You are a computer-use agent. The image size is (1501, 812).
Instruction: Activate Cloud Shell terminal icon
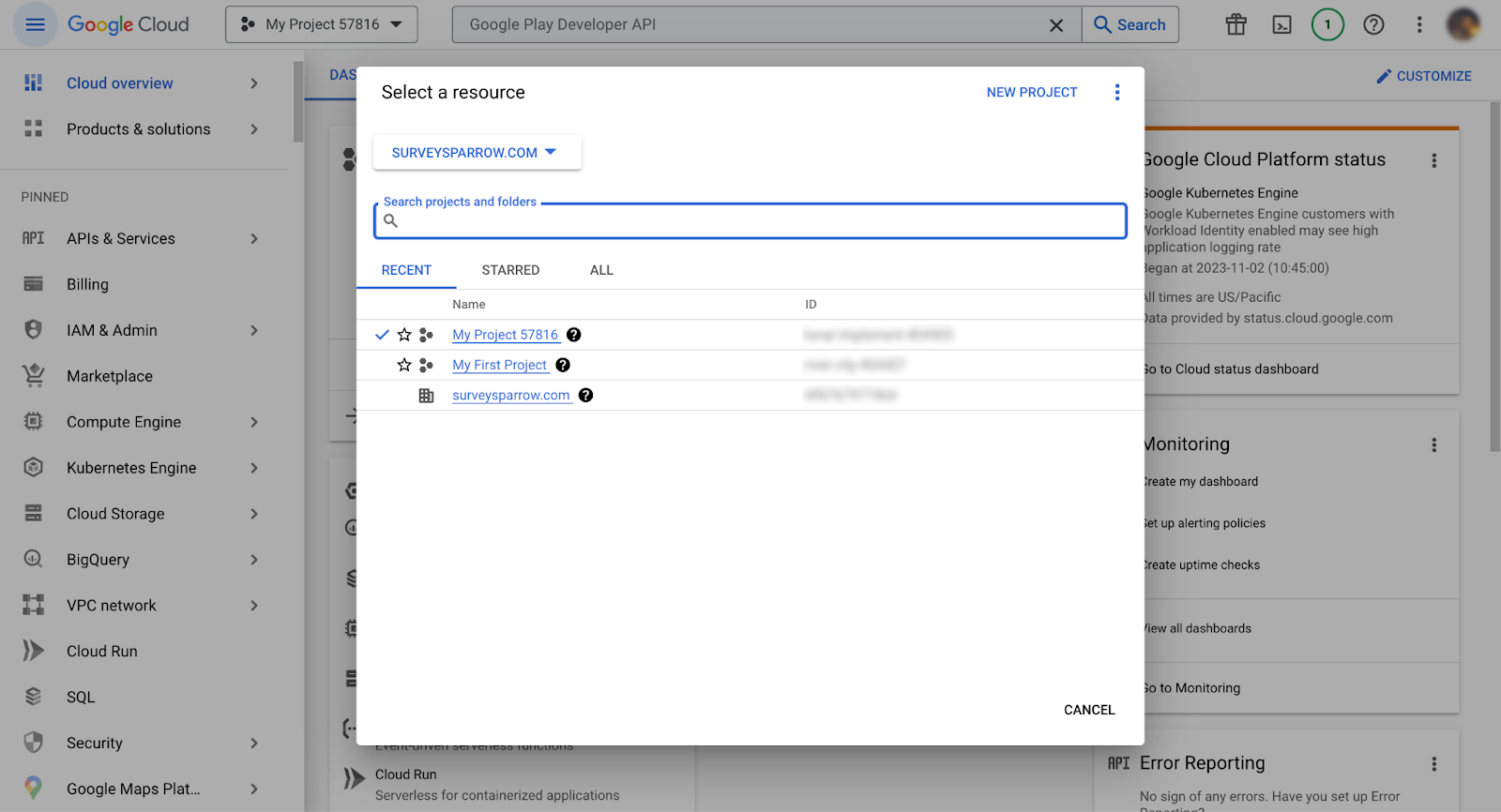coord(1281,24)
